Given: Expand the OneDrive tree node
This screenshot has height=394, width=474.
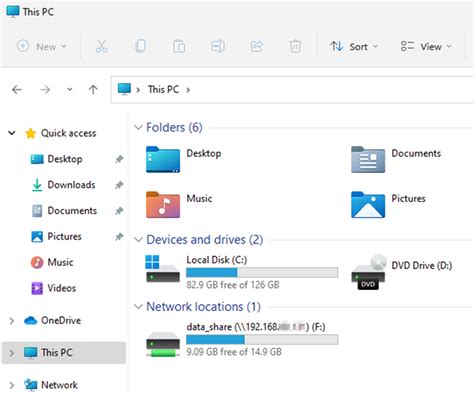Looking at the screenshot, I should pyautogui.click(x=12, y=321).
